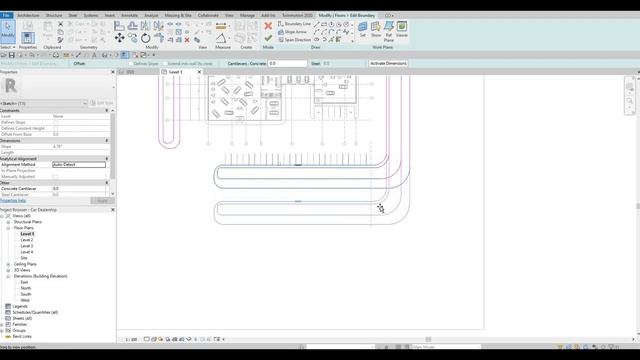Collapse the Dimensions section
Screen dimensions: 640x360
coord(107,140)
